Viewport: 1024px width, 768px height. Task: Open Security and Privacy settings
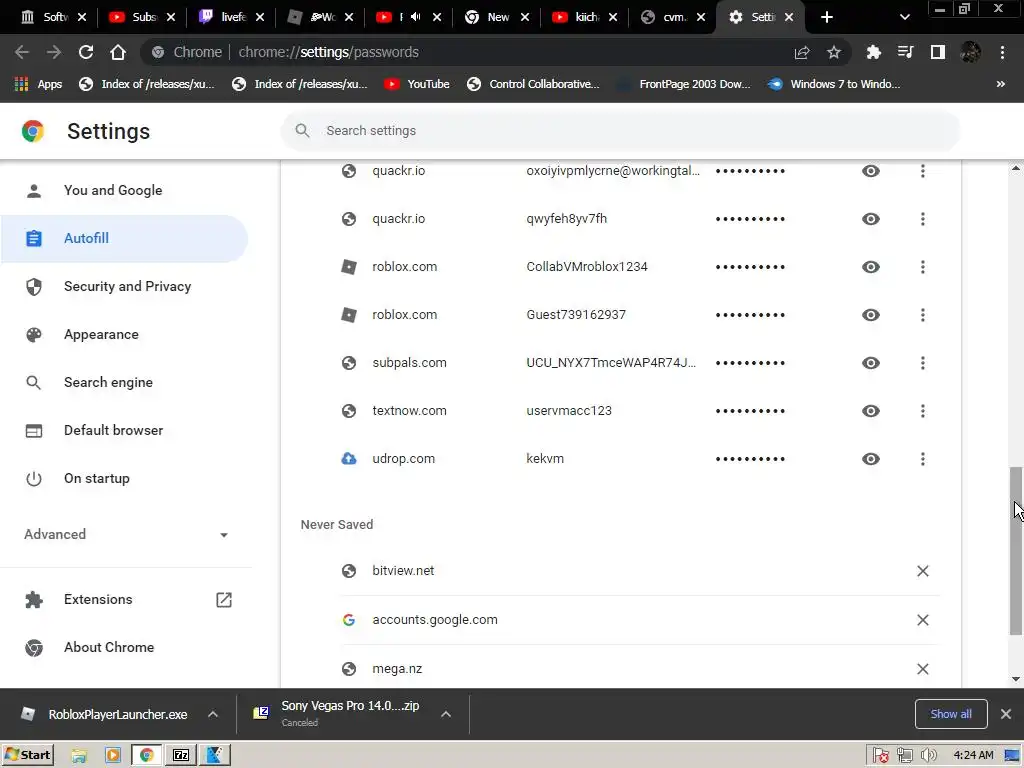124,287
